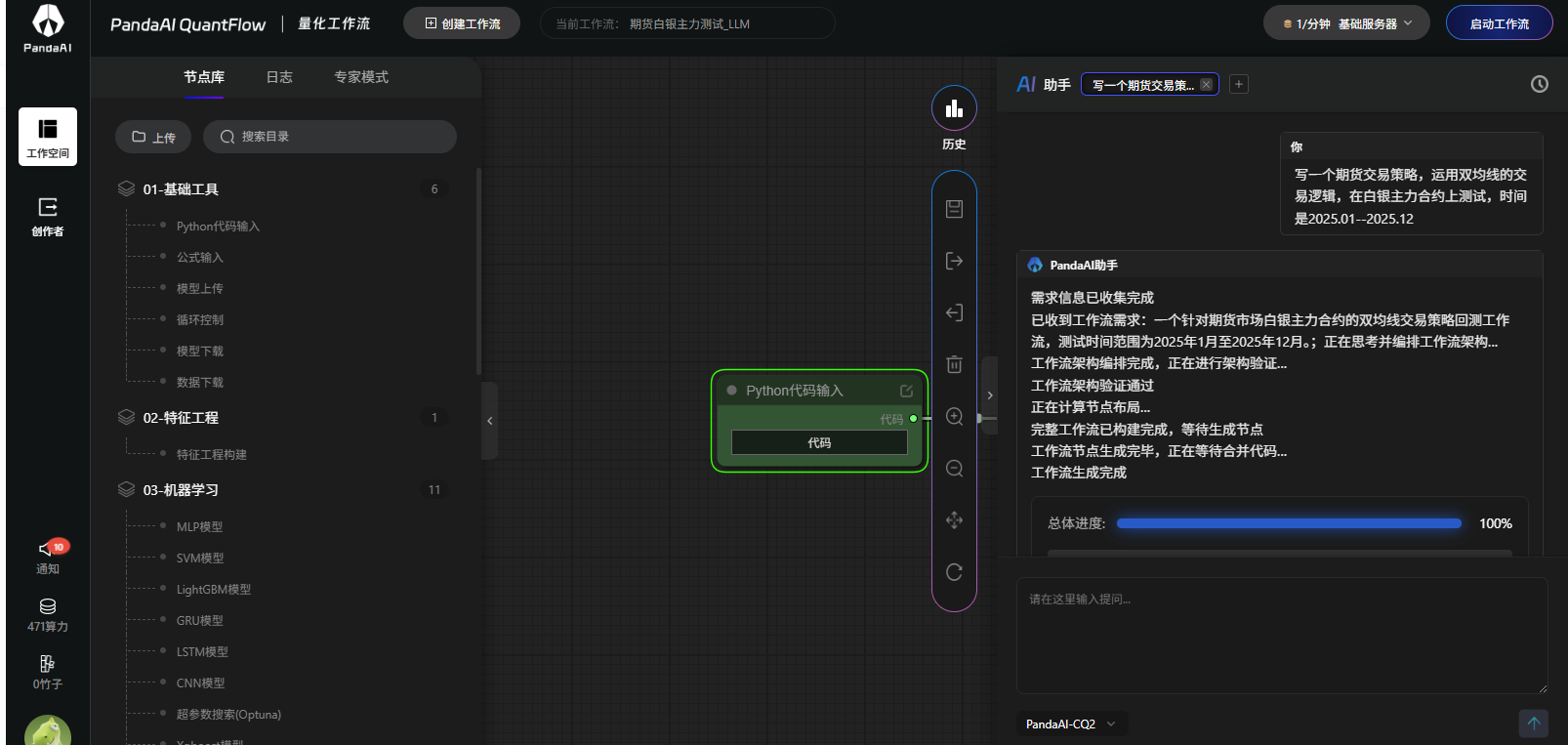Open the PandaAI-CQ2 model dropdown
This screenshot has width=1568, height=745.
click(x=1071, y=724)
